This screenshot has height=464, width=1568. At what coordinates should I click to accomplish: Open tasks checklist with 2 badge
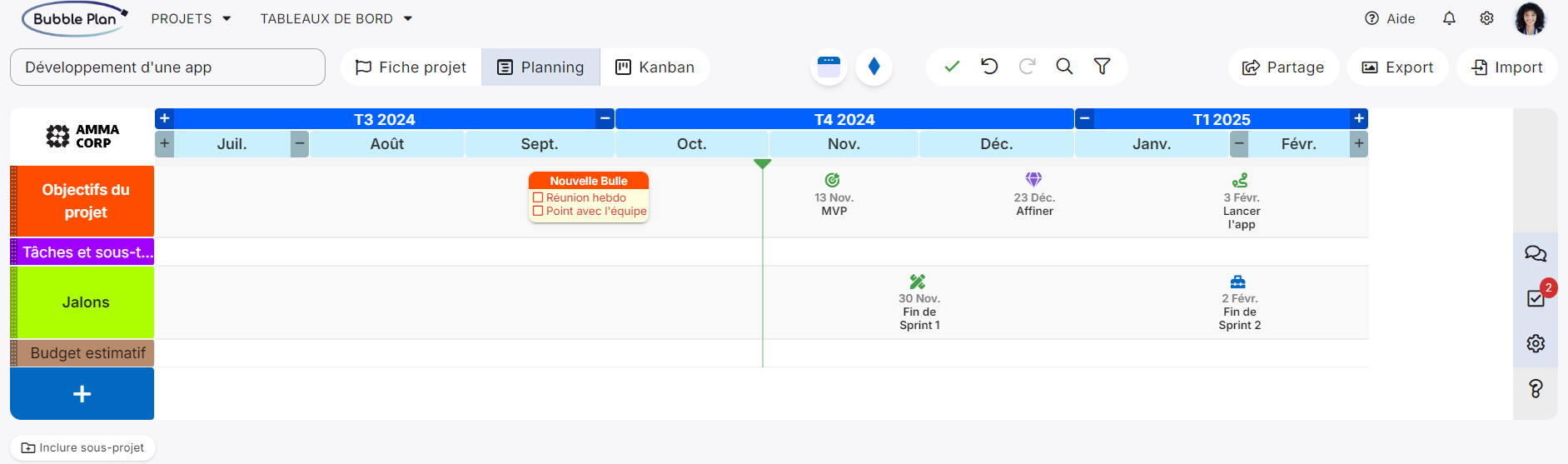click(x=1536, y=298)
